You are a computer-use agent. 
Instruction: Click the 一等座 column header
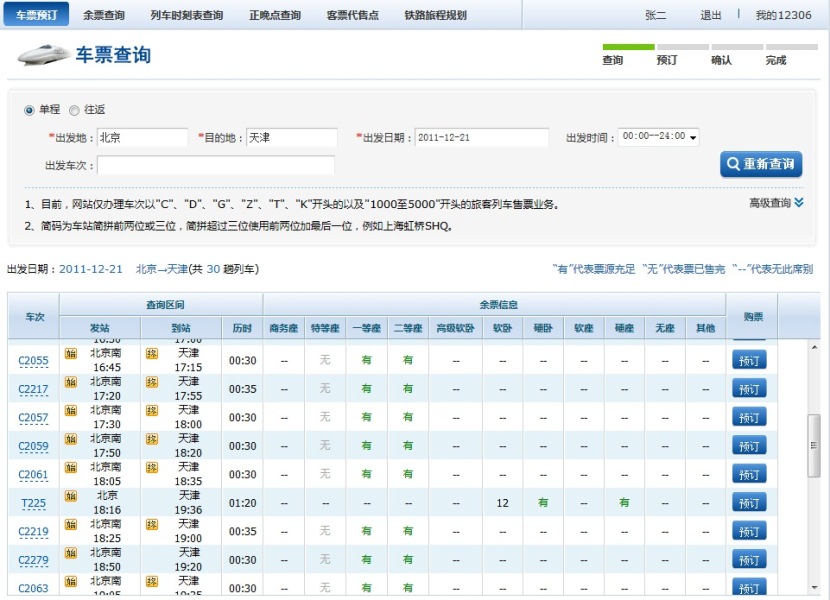367,328
